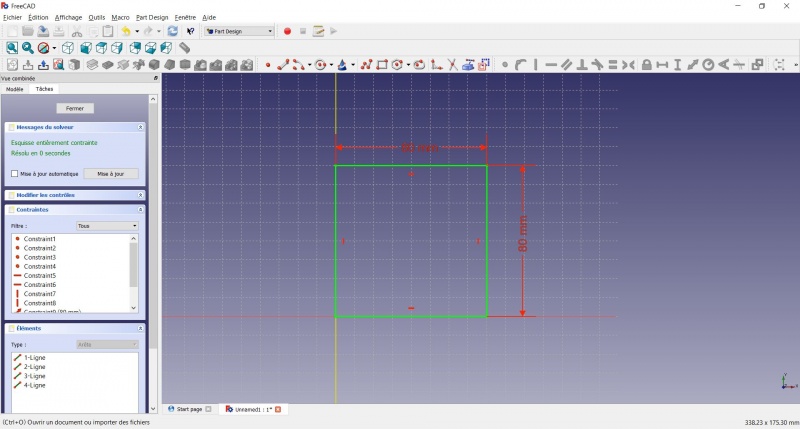
Task: Open the arc tools dropdown arrow
Action: click(x=309, y=65)
